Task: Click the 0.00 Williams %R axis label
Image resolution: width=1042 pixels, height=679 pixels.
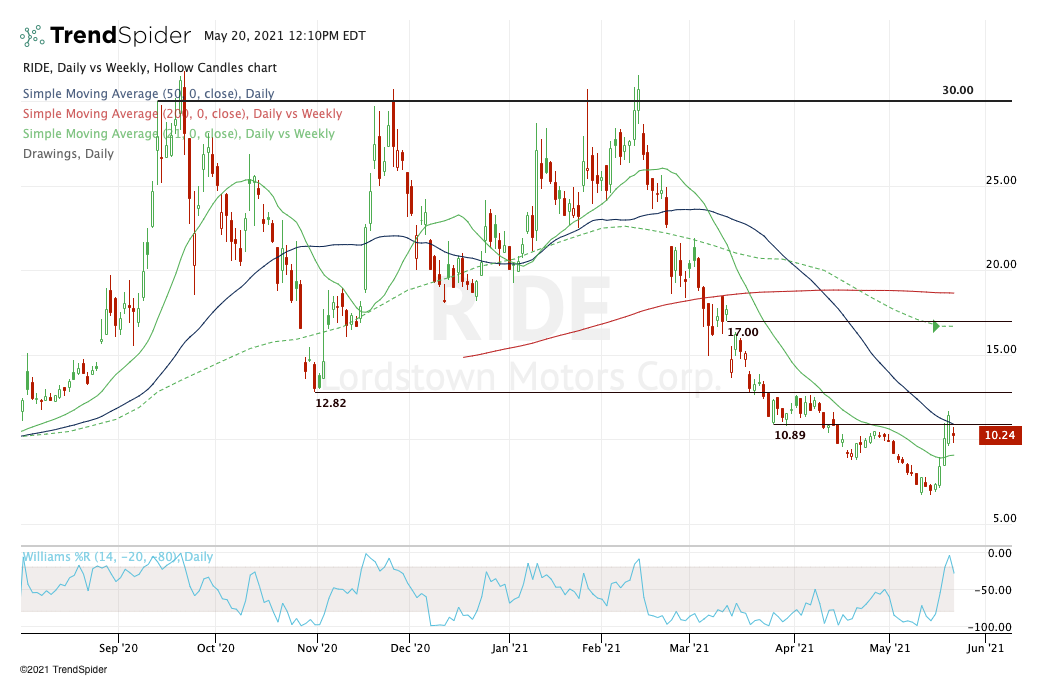Action: 999,553
